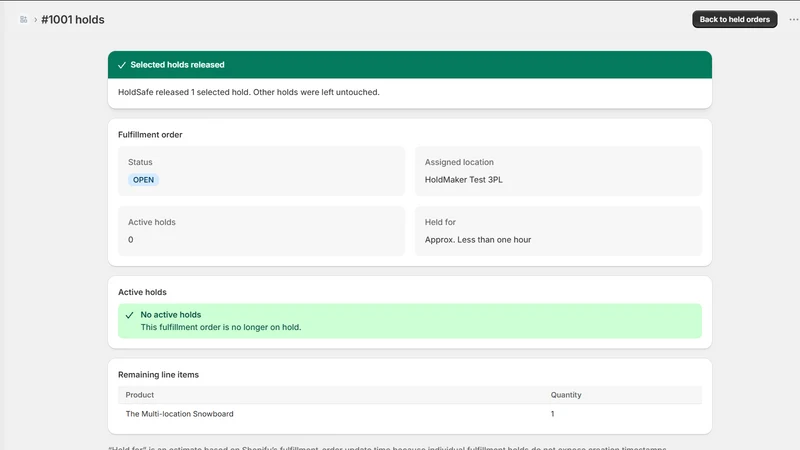Screen dimensions: 800x450
Task: Click the Status label
Action: 140,162
